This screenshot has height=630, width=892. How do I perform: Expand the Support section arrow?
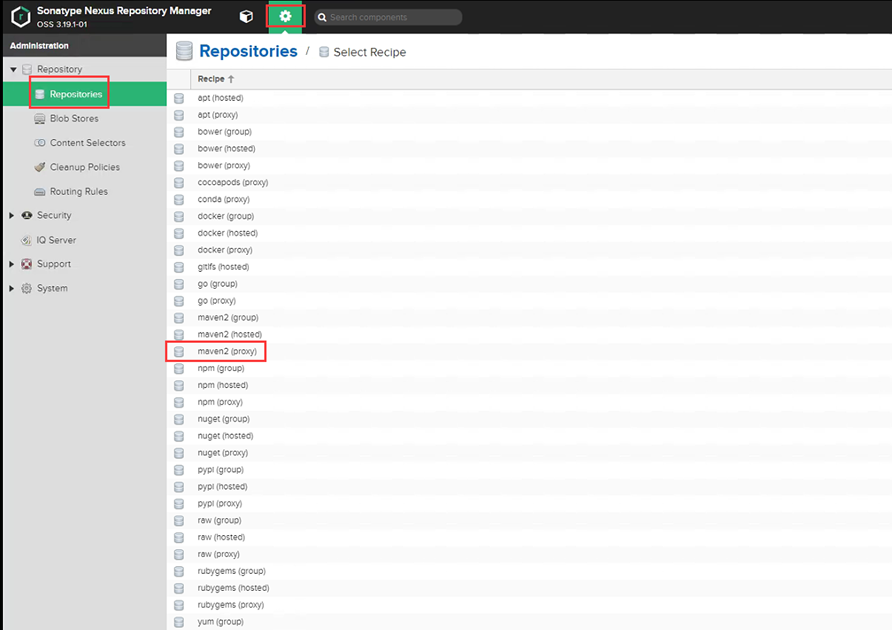[x=12, y=264]
